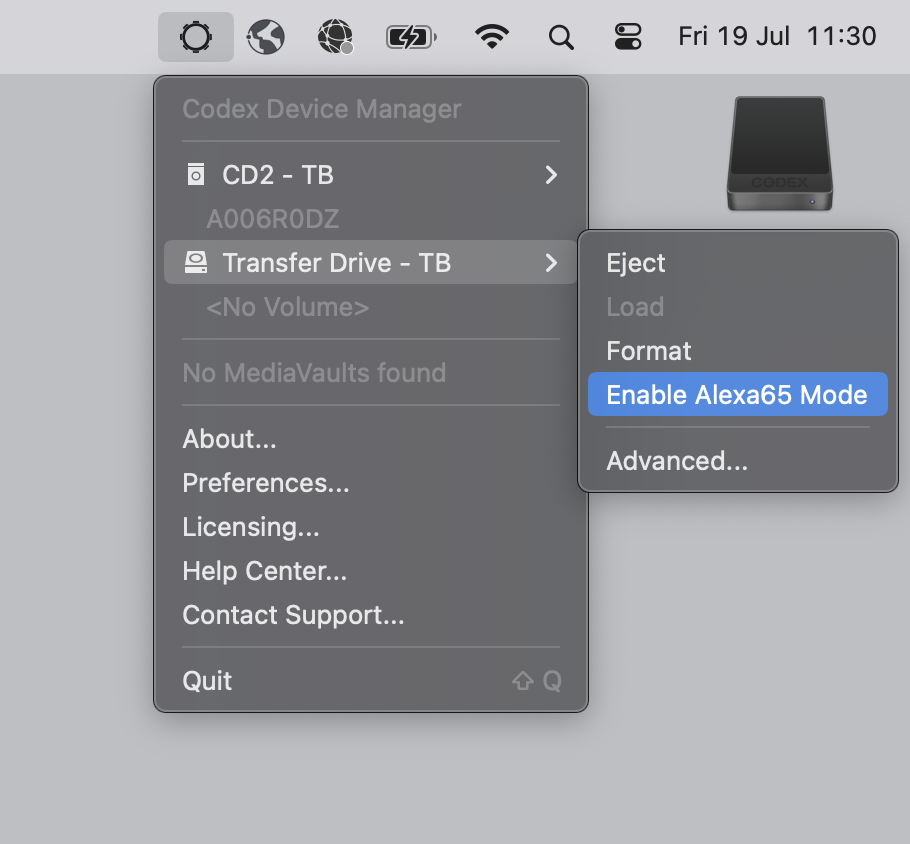Open Spotlight search magnifier icon

pyautogui.click(x=561, y=38)
